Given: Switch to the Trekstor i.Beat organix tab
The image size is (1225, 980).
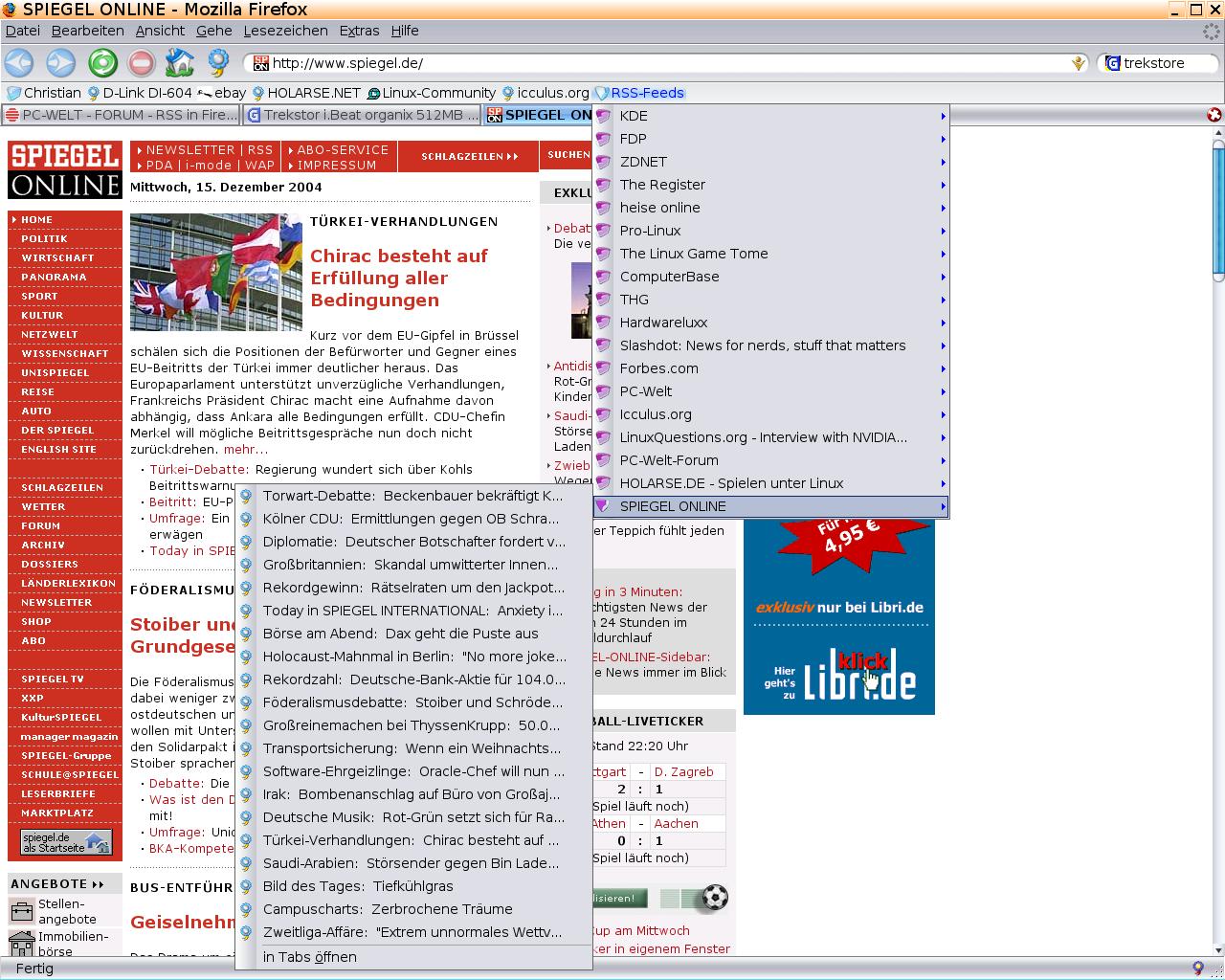Looking at the screenshot, I should (361, 115).
